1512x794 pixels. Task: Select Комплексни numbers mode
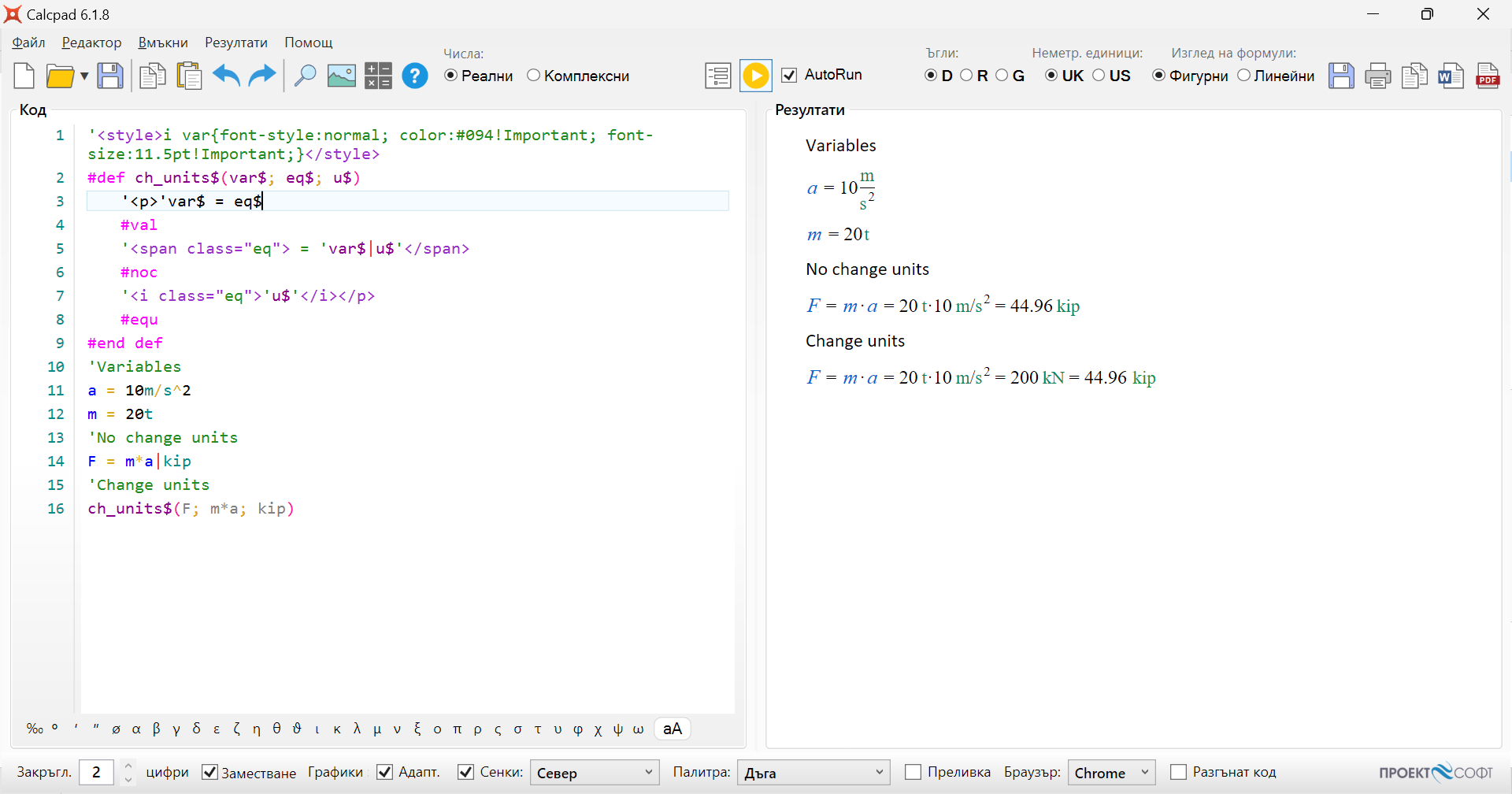tap(534, 75)
